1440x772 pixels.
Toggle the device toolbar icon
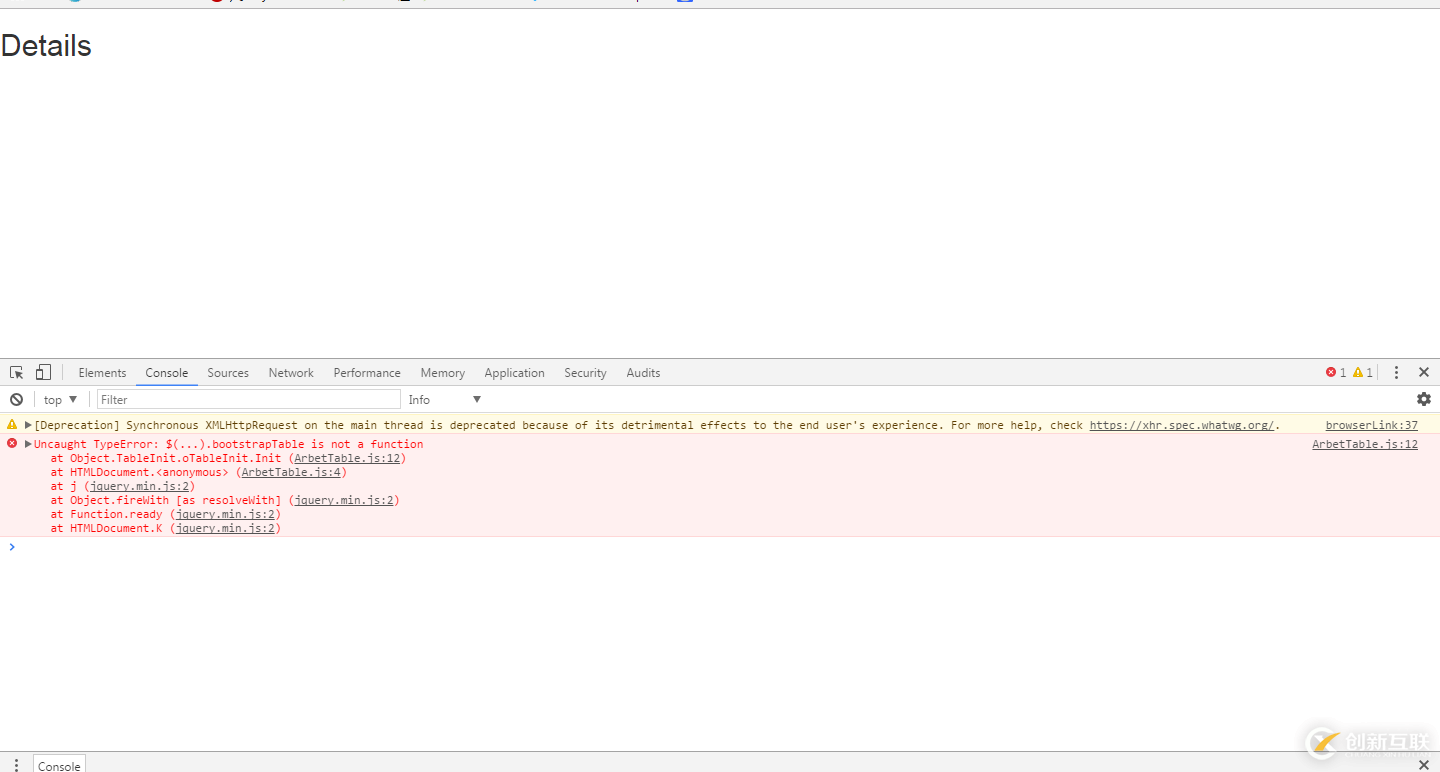point(43,372)
